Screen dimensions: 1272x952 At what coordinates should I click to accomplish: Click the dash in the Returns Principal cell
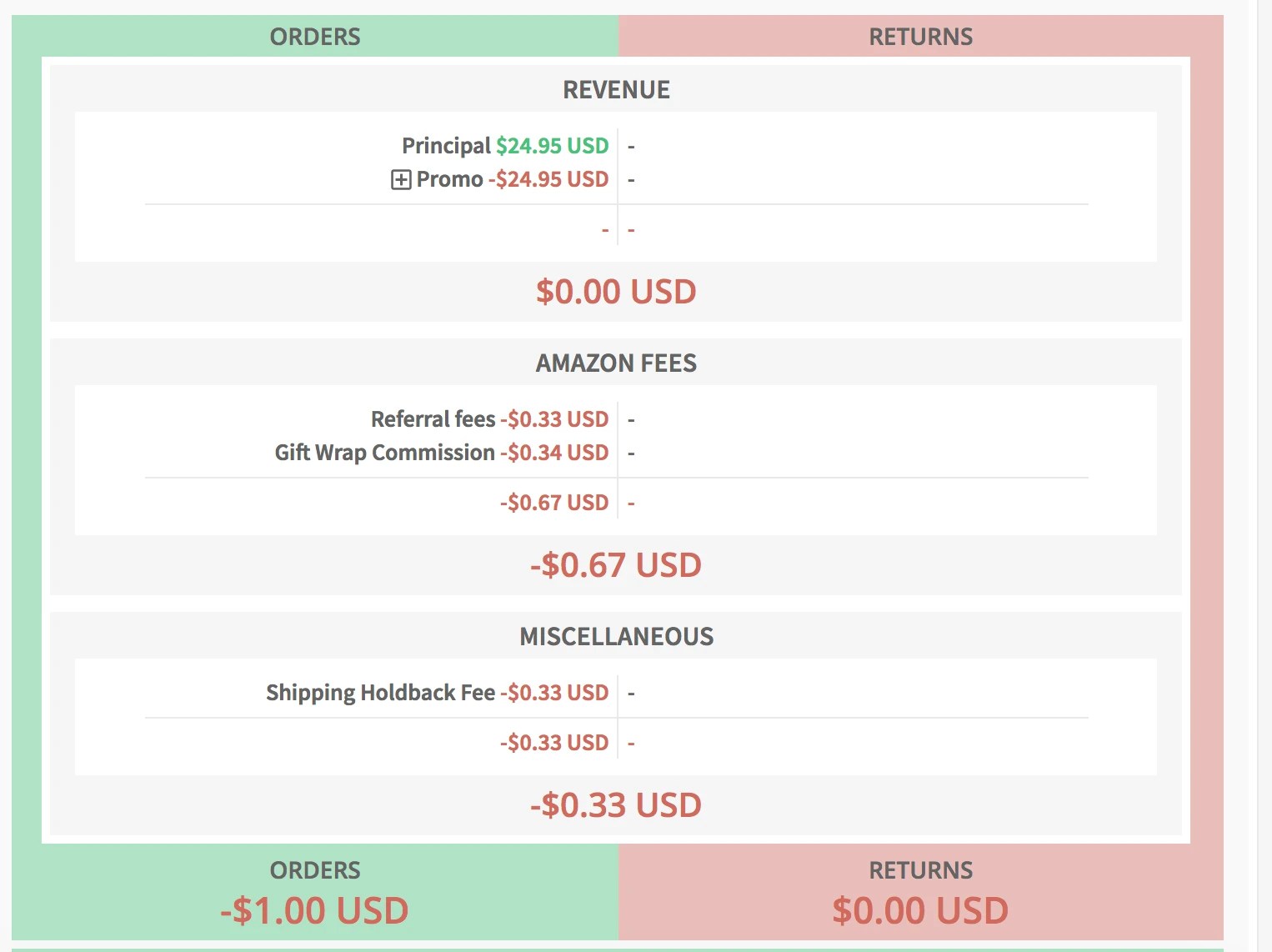tap(631, 145)
